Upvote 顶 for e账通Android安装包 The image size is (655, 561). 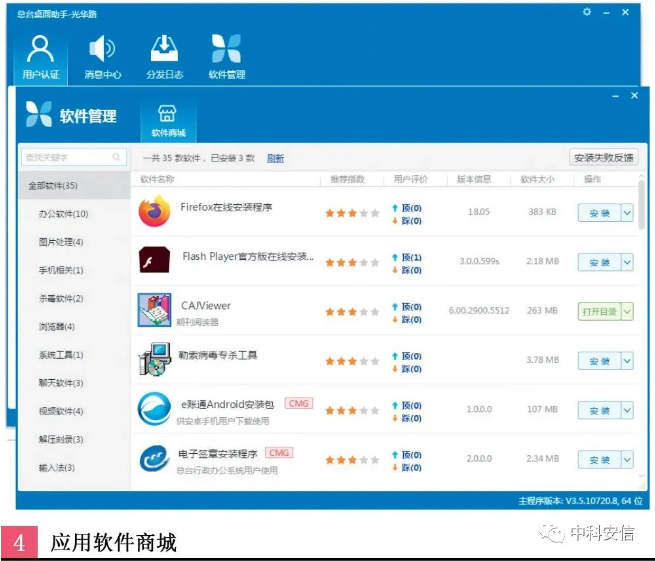pyautogui.click(x=407, y=405)
